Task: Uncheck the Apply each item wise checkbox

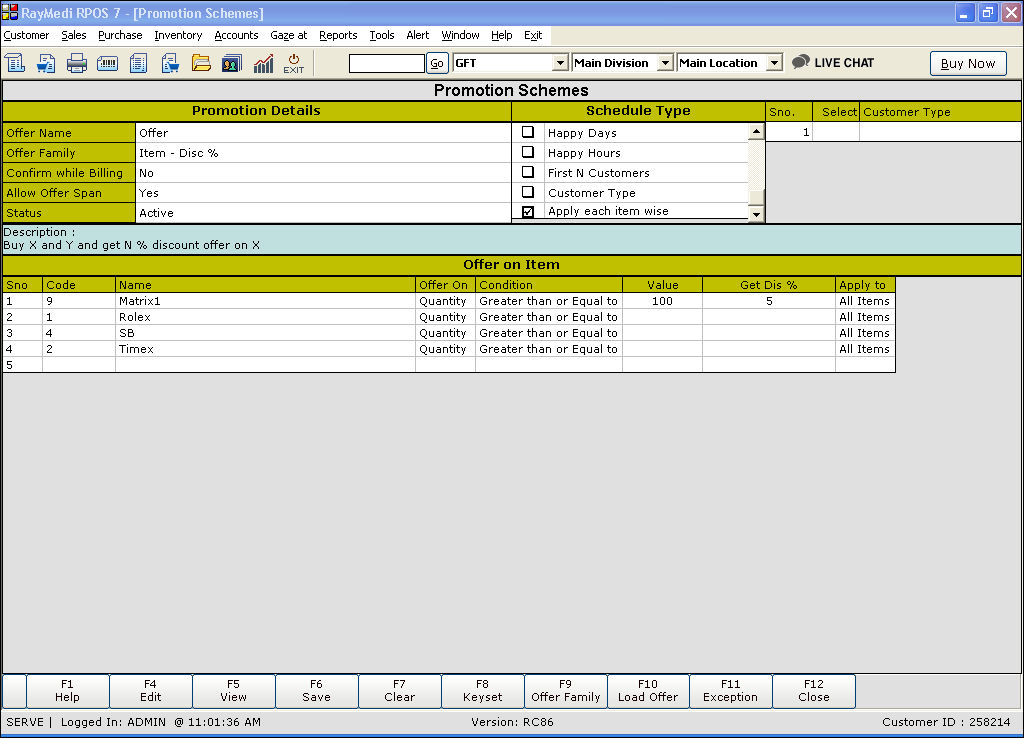Action: (x=528, y=212)
